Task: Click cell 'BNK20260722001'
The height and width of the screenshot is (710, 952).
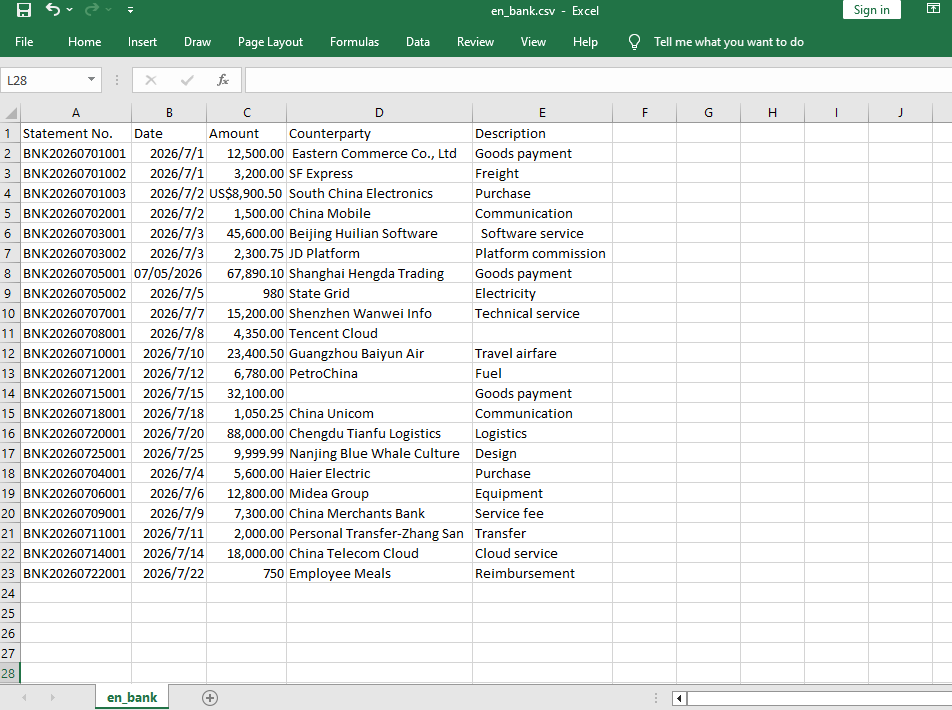Action: (x=76, y=573)
